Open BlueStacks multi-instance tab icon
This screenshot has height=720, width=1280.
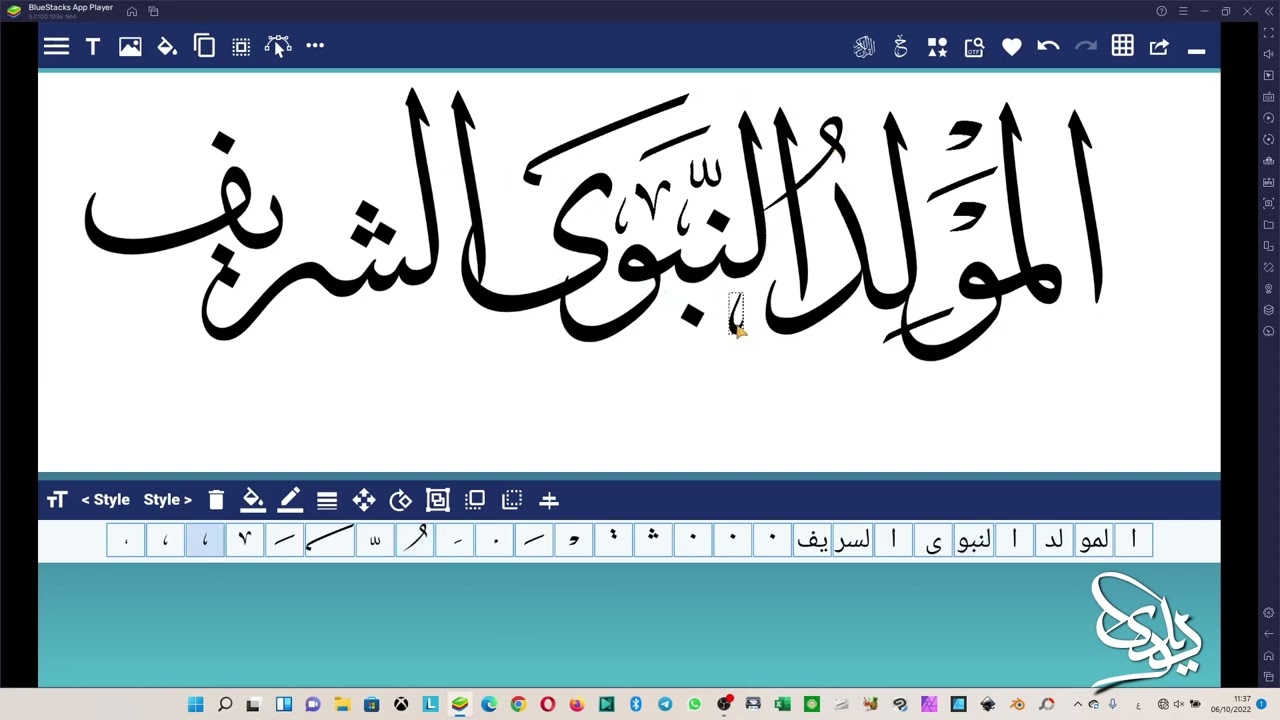tap(153, 11)
